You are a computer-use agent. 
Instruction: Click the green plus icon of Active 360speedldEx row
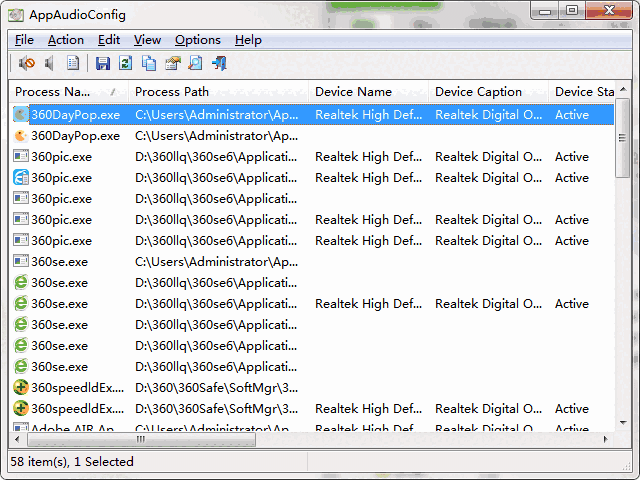[x=20, y=409]
